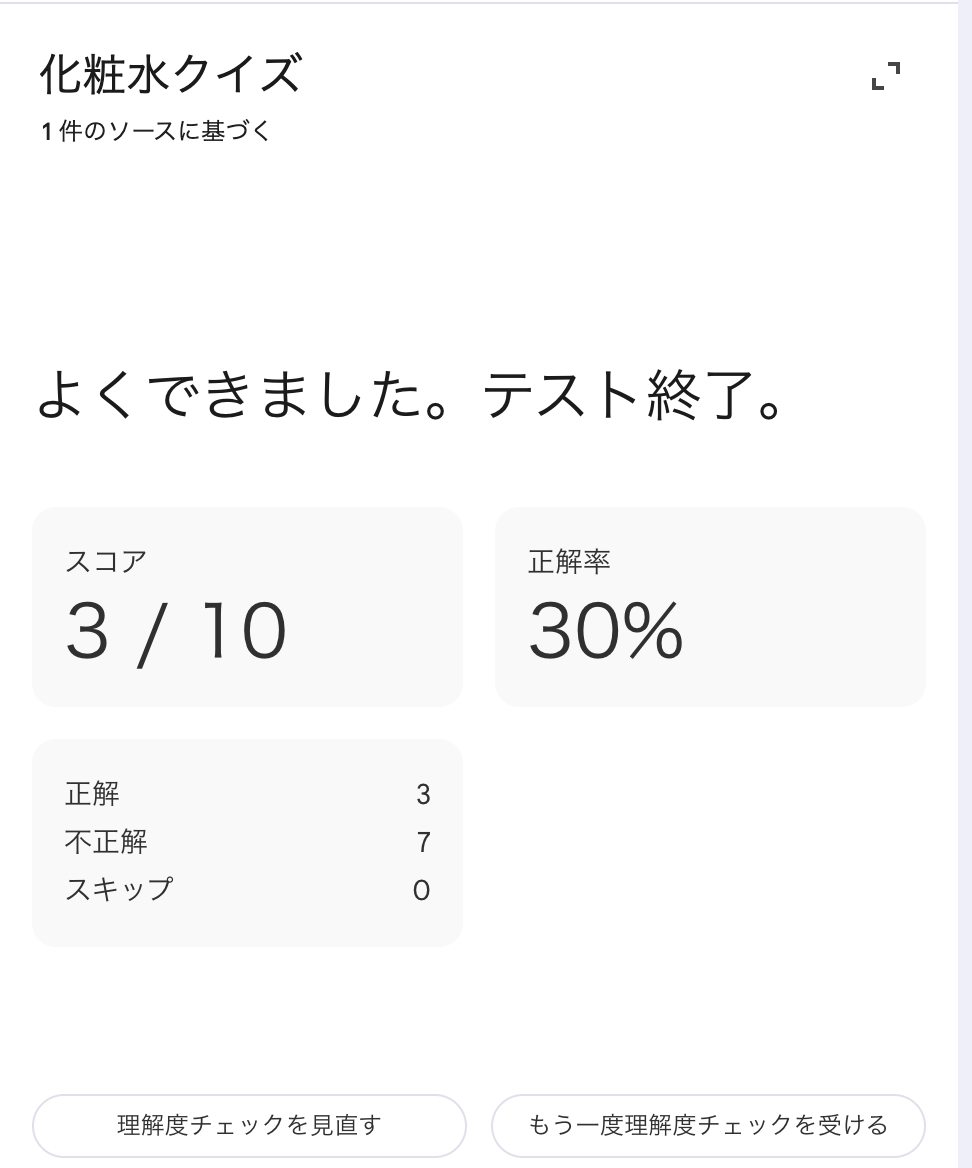
Task: Expand the quiz panel to fullscreen
Action: click(x=886, y=76)
